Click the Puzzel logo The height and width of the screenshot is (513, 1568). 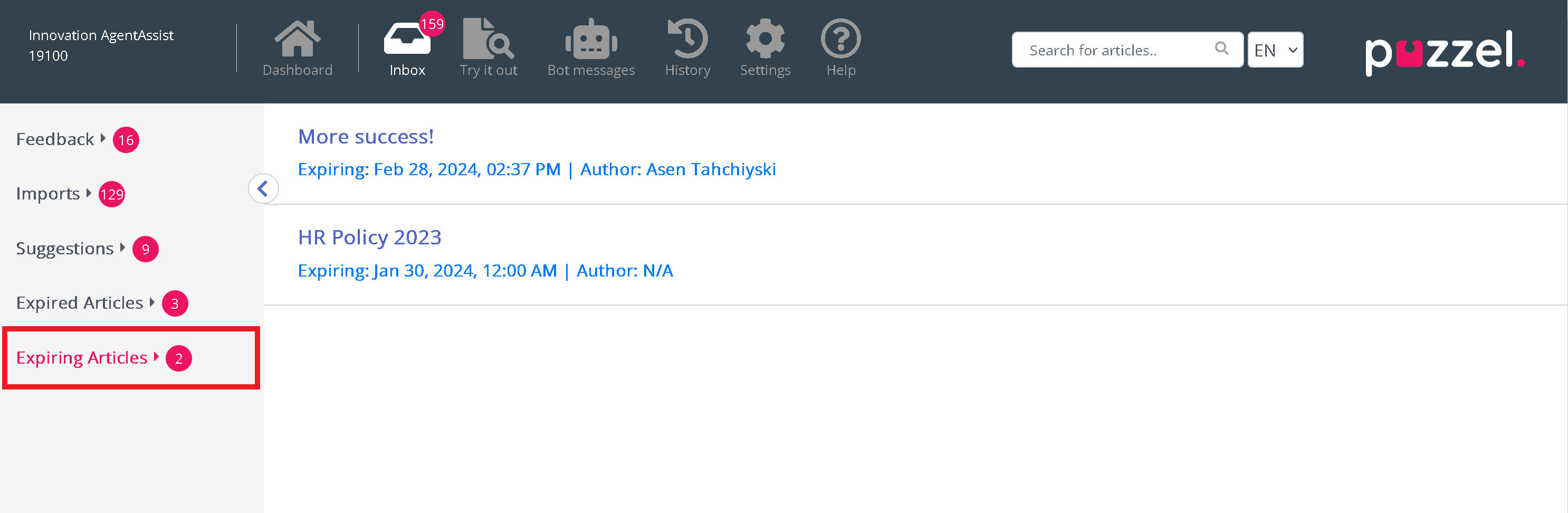1445,52
